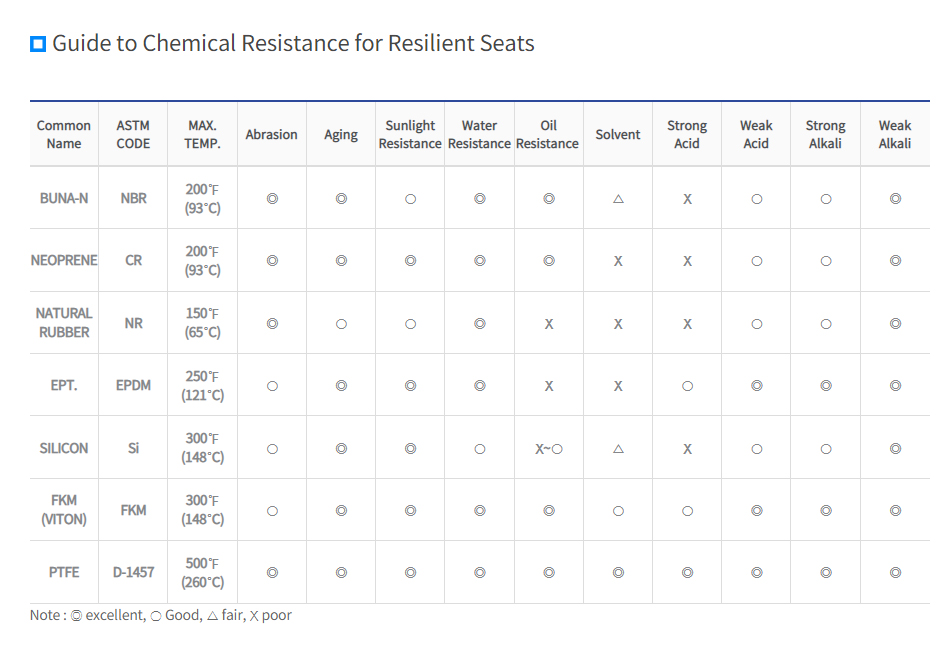
Task: Click the FKM (VITON) common name cell
Action: coord(64,510)
